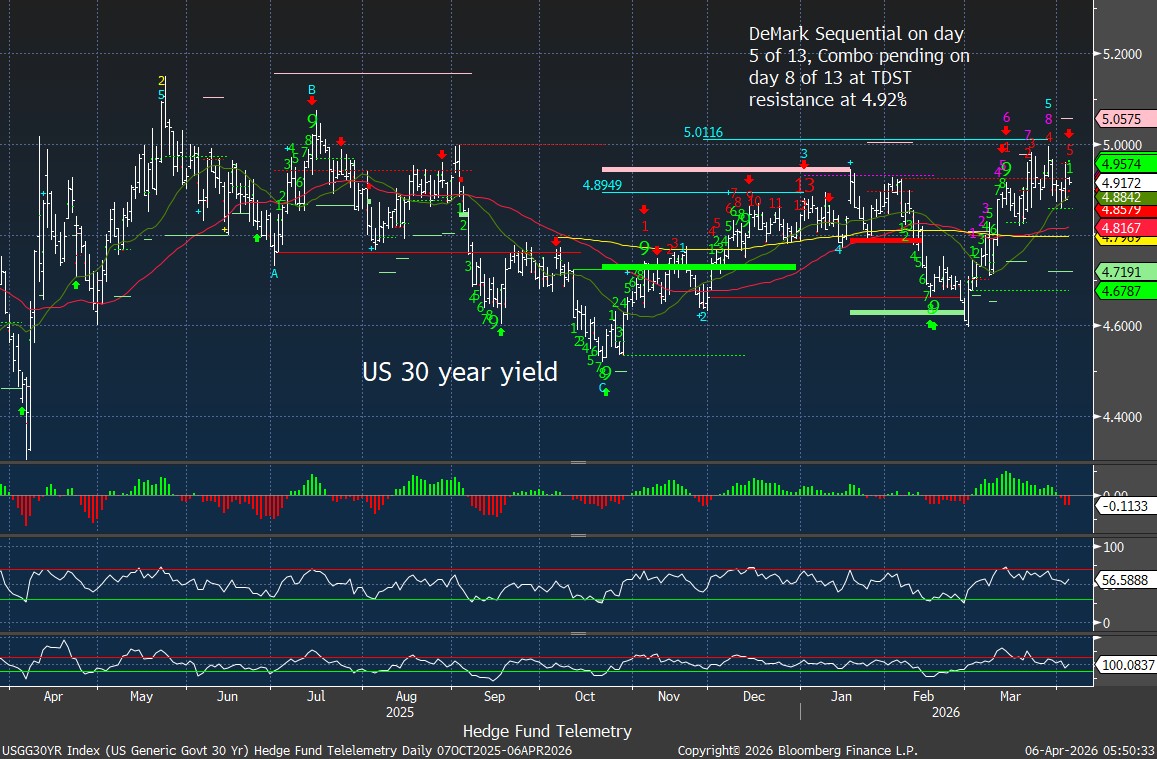1157x759 pixels.
Task: Click the large red 13 countdown marker
Action: 804,185
